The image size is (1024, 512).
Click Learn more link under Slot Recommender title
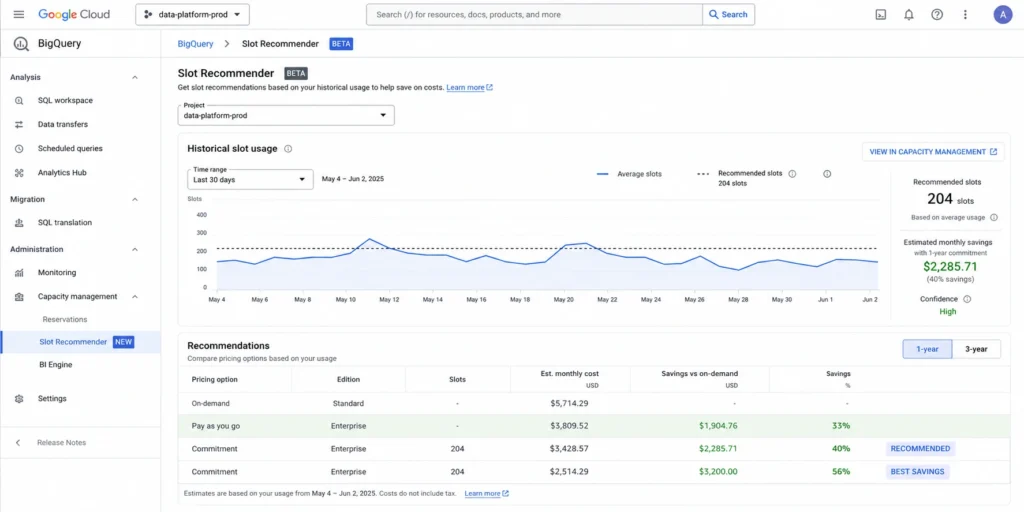[470, 88]
